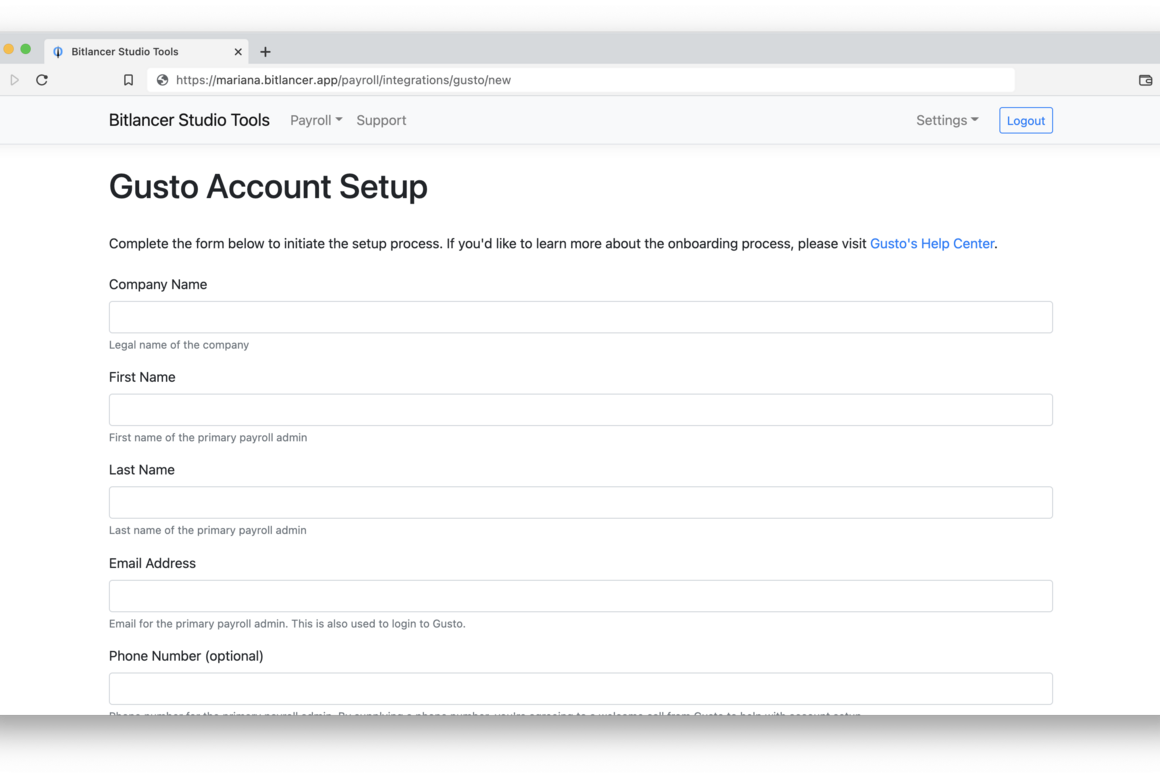Viewport: 1160px width, 778px height.
Task: Open a new tab with the plus icon
Action: tap(266, 52)
